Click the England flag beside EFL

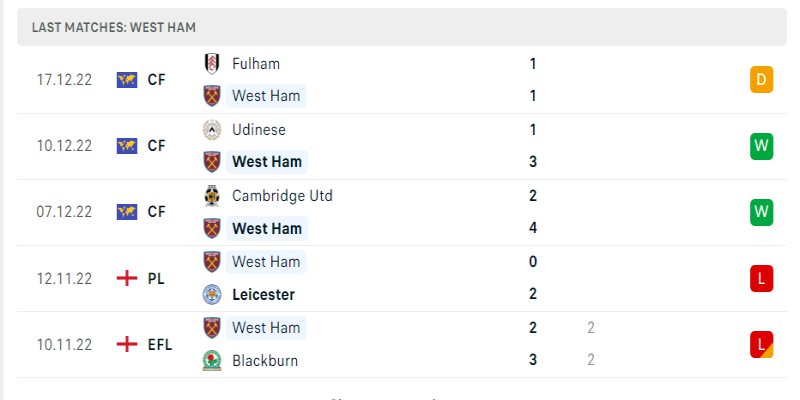click(x=126, y=344)
